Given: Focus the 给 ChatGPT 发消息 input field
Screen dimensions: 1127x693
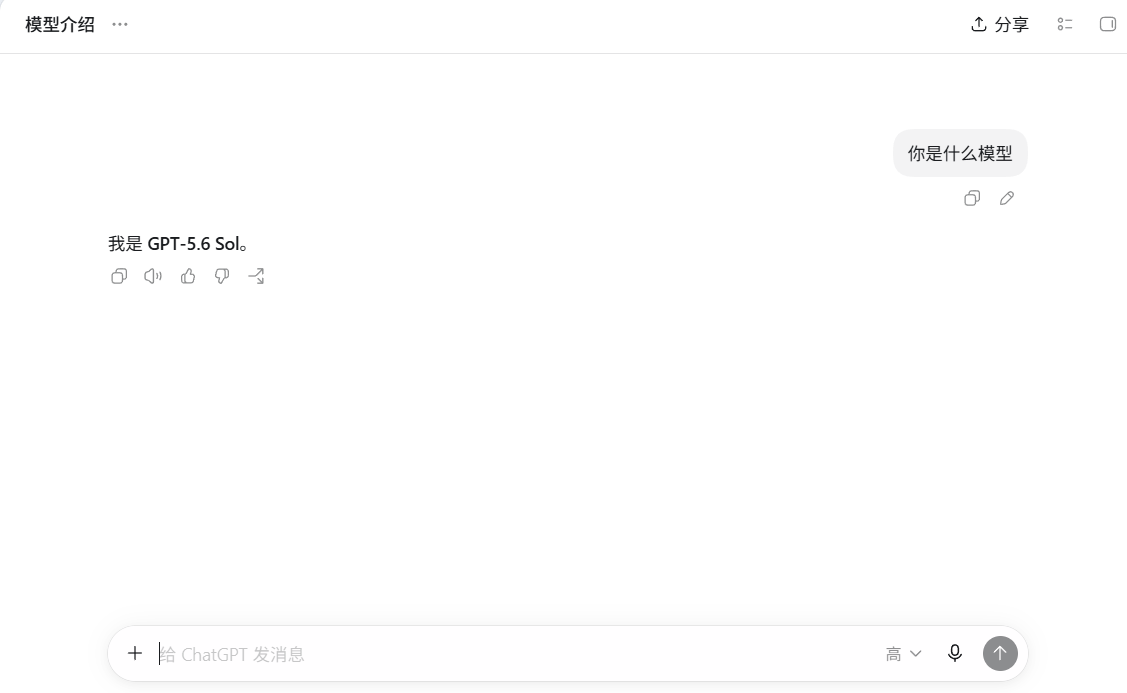Looking at the screenshot, I should [x=514, y=654].
